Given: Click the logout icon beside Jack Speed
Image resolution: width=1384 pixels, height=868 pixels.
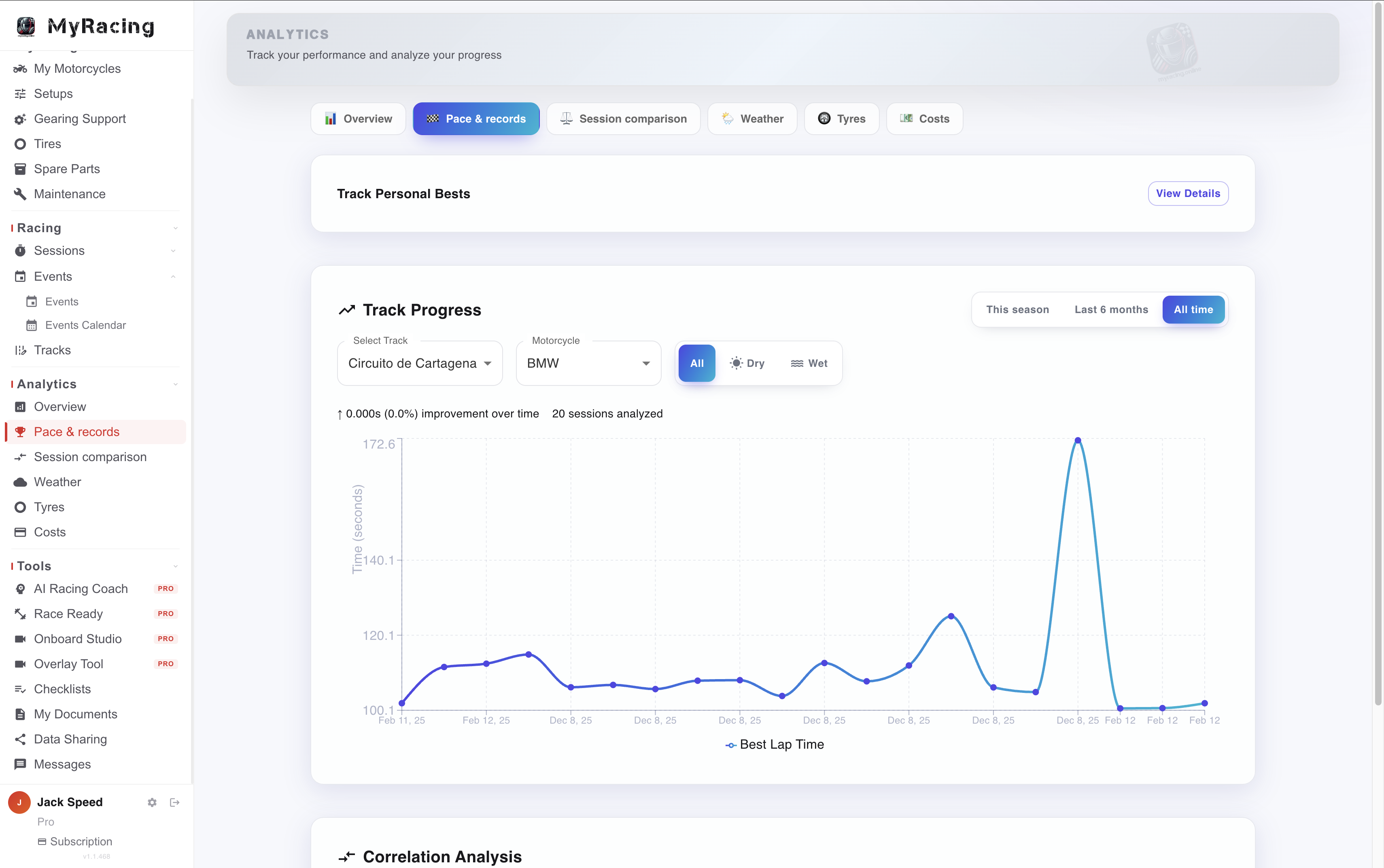Looking at the screenshot, I should [x=174, y=802].
